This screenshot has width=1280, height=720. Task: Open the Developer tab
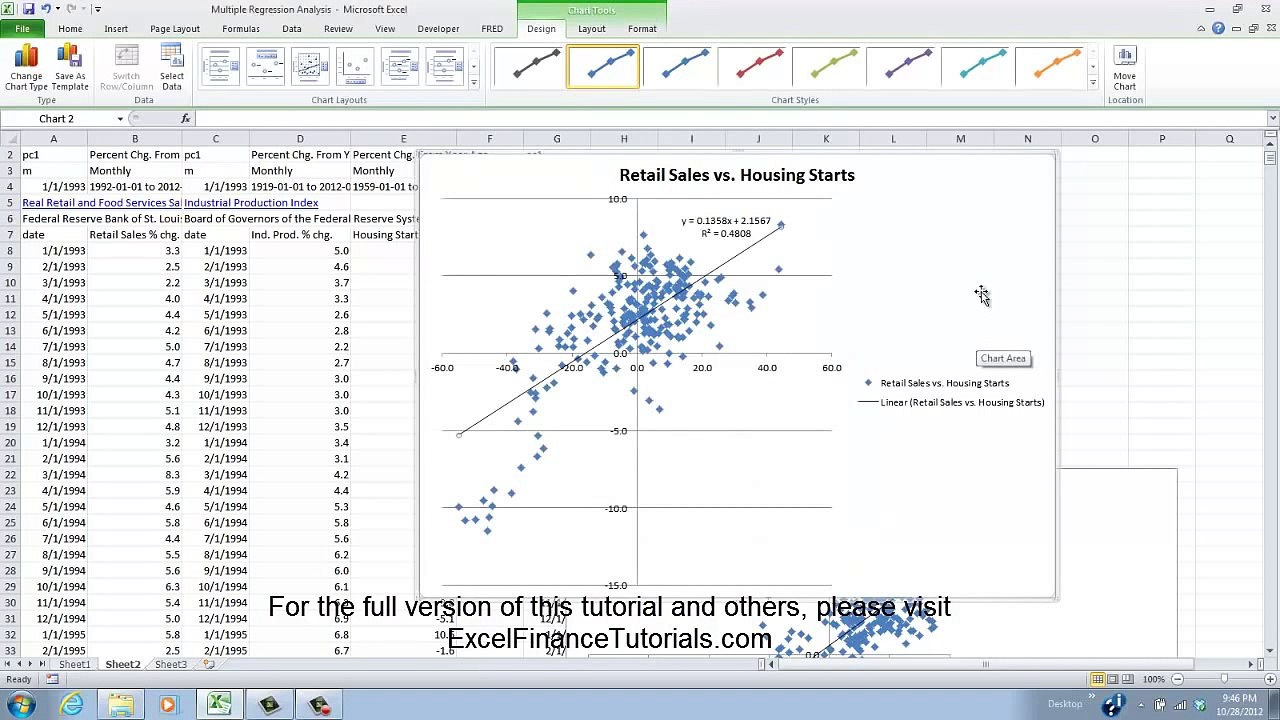point(438,29)
